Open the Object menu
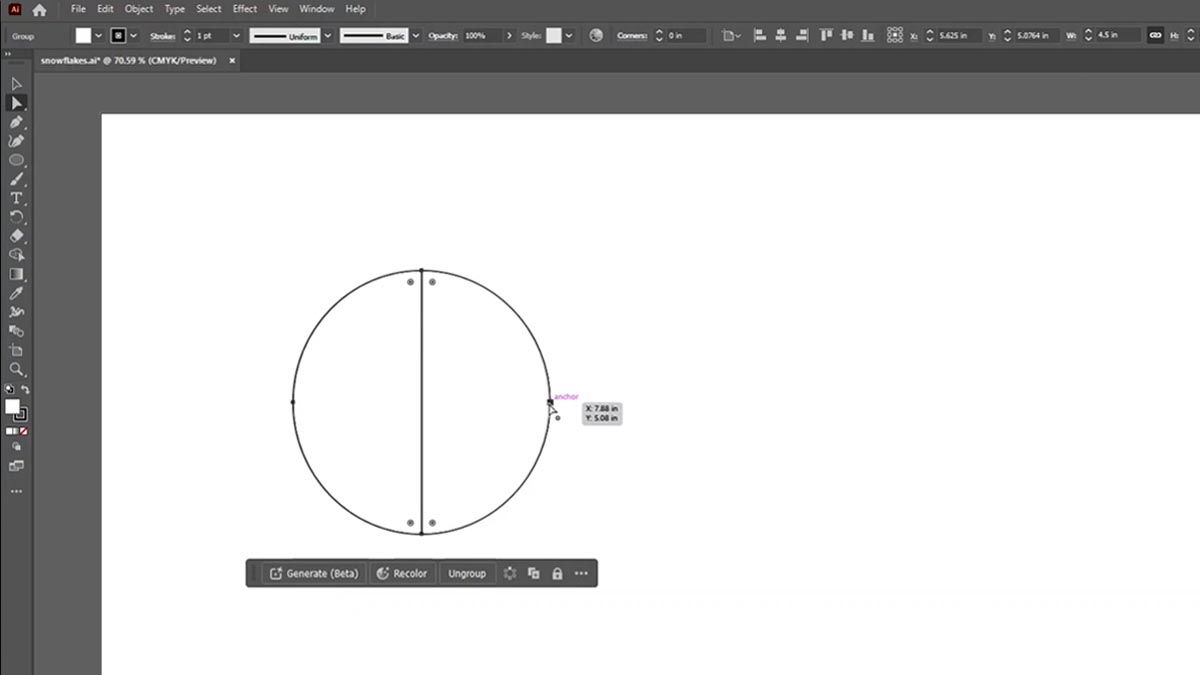Screen dimensions: 1200x675 tap(139, 9)
